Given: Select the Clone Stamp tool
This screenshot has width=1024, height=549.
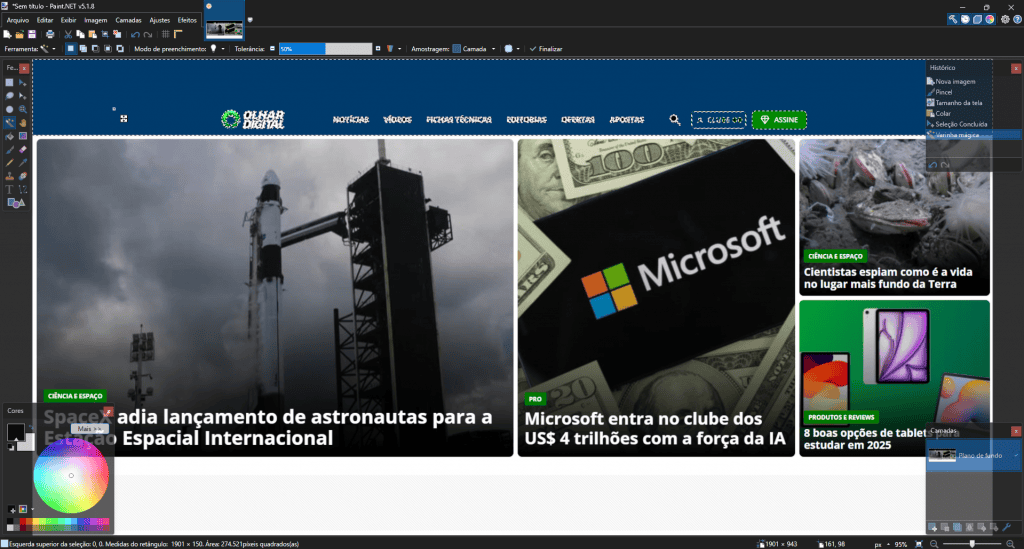Looking at the screenshot, I should pos(9,176).
